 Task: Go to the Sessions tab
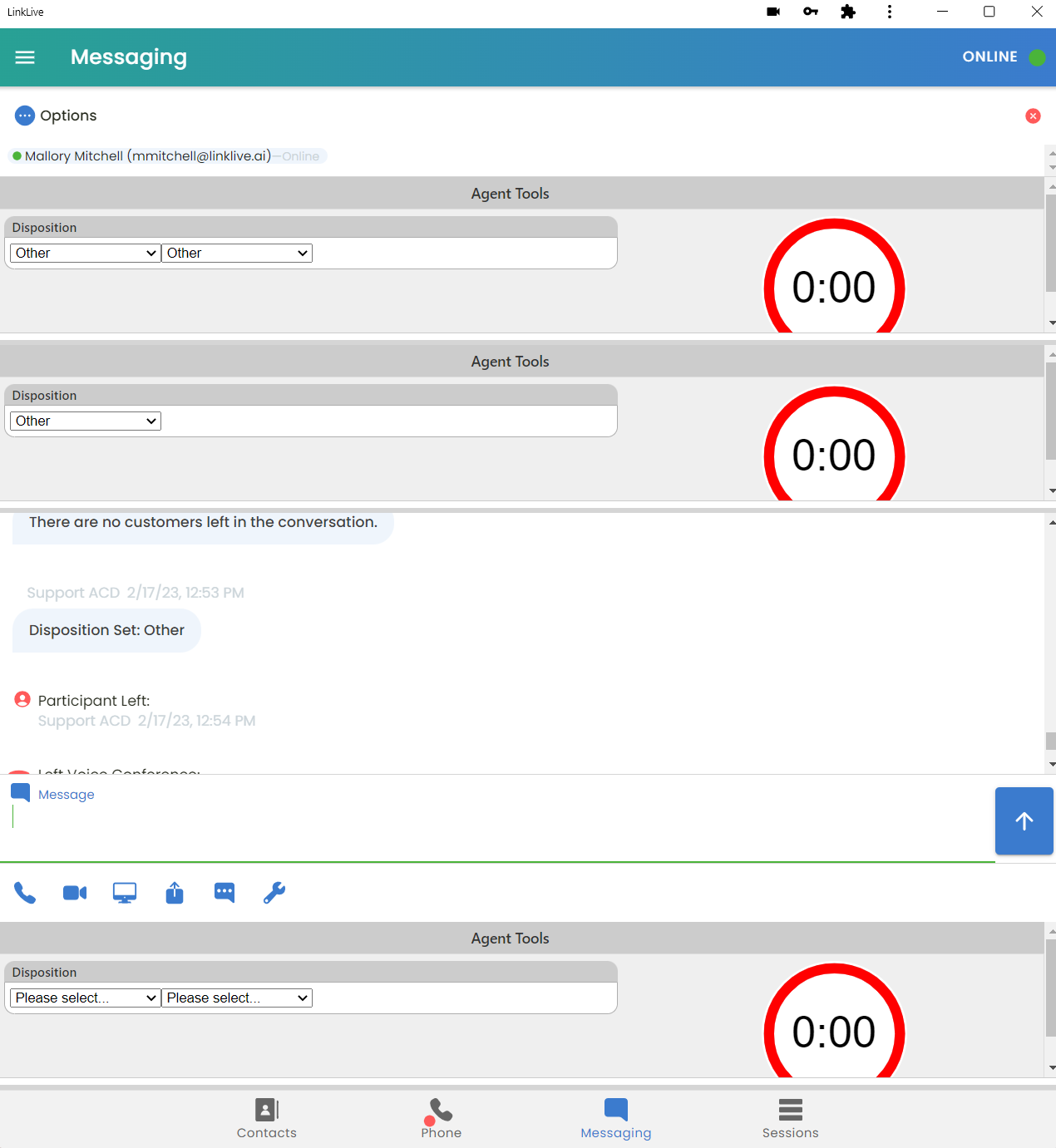point(790,1118)
